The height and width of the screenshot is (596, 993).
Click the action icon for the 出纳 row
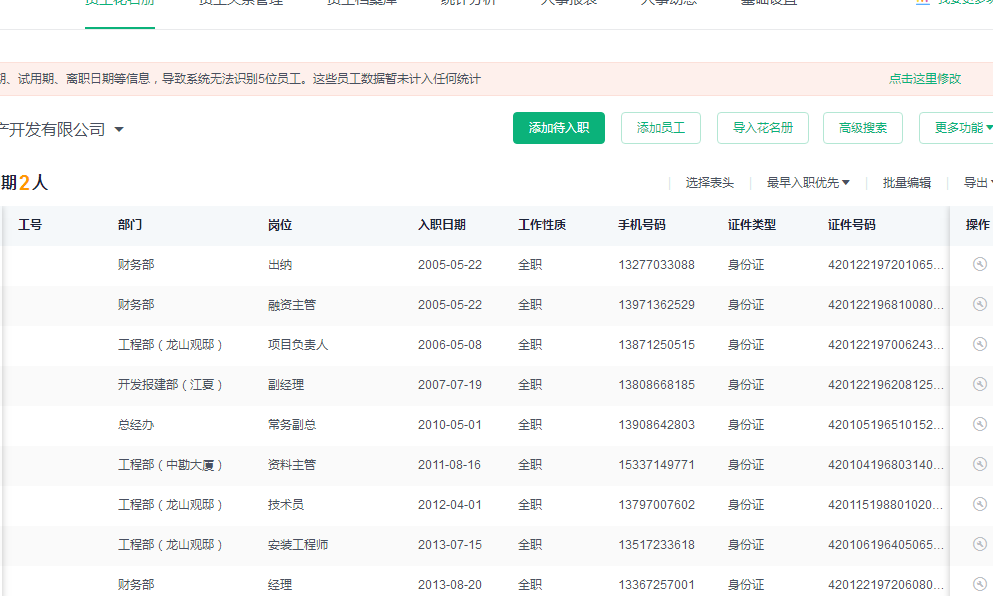click(x=980, y=265)
